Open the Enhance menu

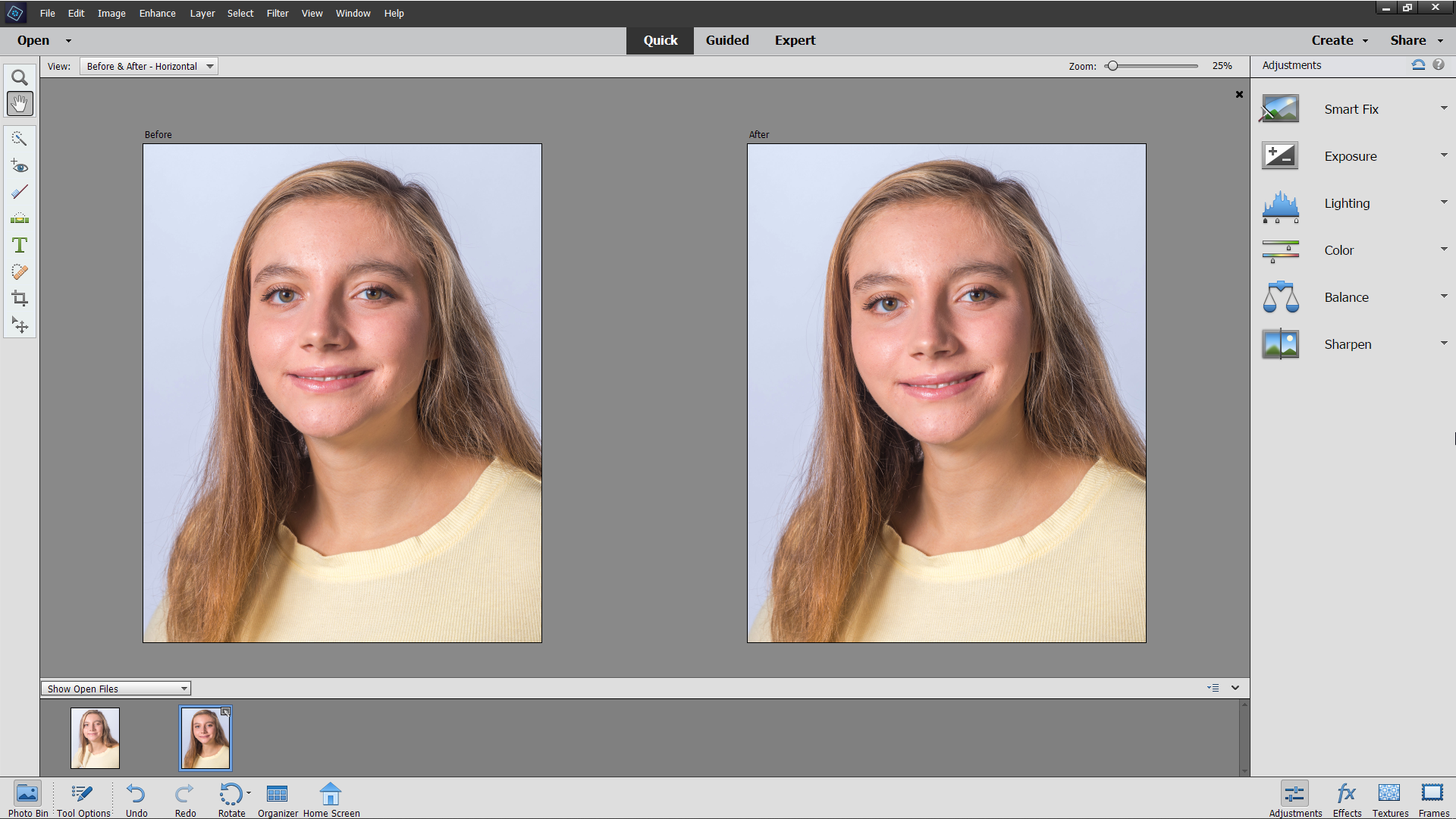(x=157, y=13)
